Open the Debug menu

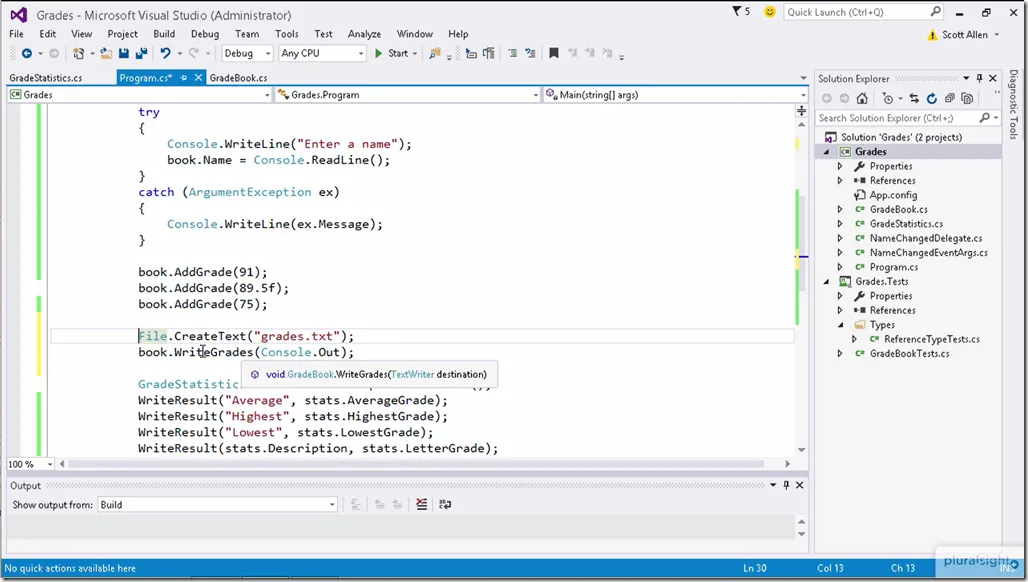(205, 34)
